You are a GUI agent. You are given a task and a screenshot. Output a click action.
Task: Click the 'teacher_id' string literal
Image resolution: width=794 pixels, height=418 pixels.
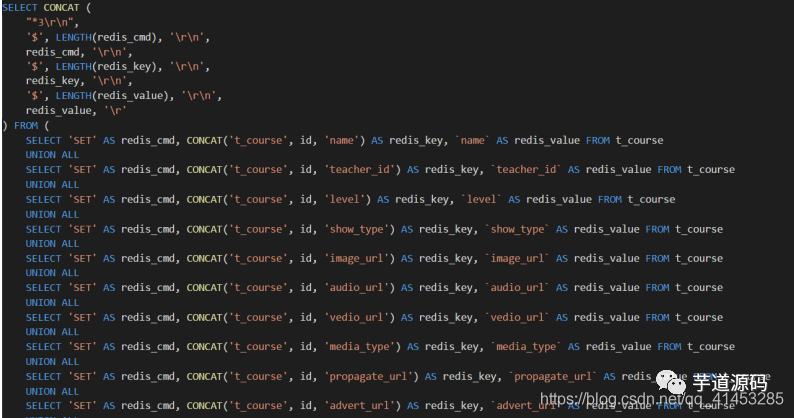pos(363,170)
